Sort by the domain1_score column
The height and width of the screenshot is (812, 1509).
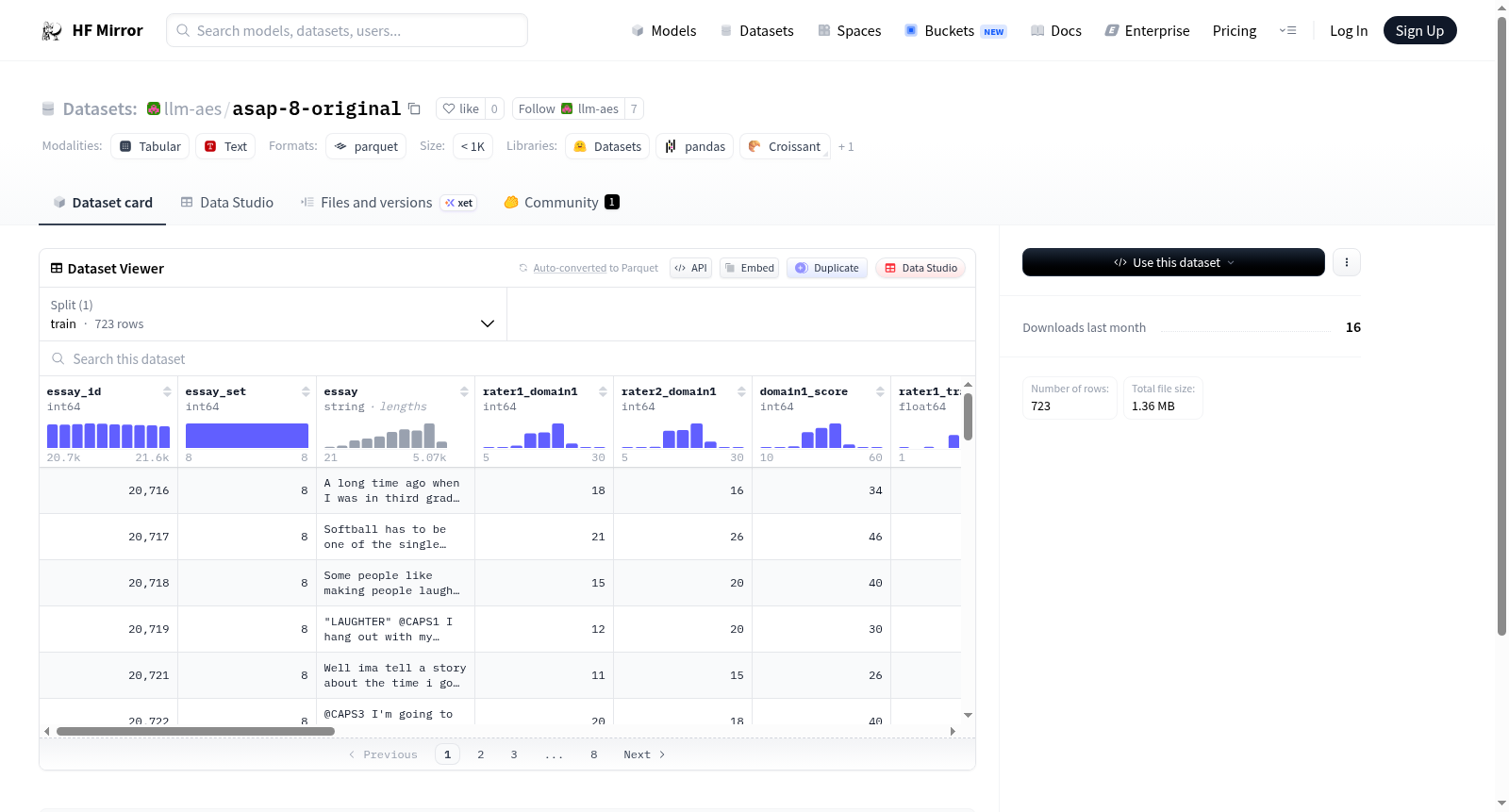pyautogui.click(x=880, y=391)
